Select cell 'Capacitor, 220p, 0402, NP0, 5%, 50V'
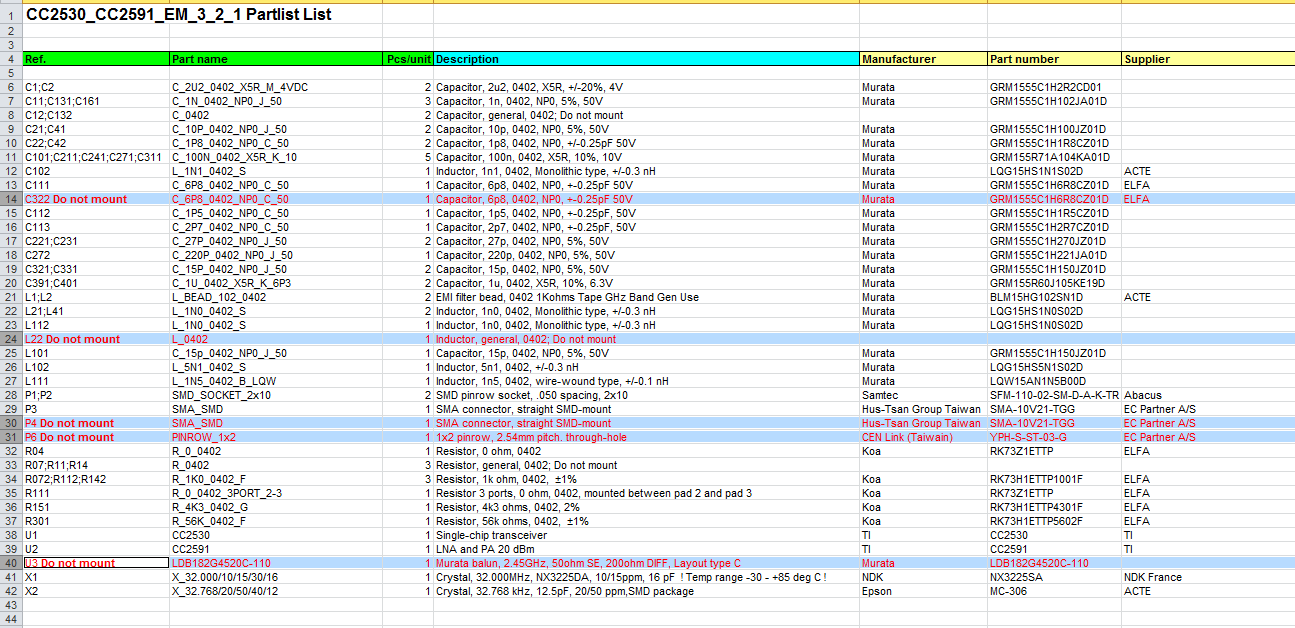Image resolution: width=1295 pixels, height=628 pixels. pyautogui.click(x=646, y=255)
